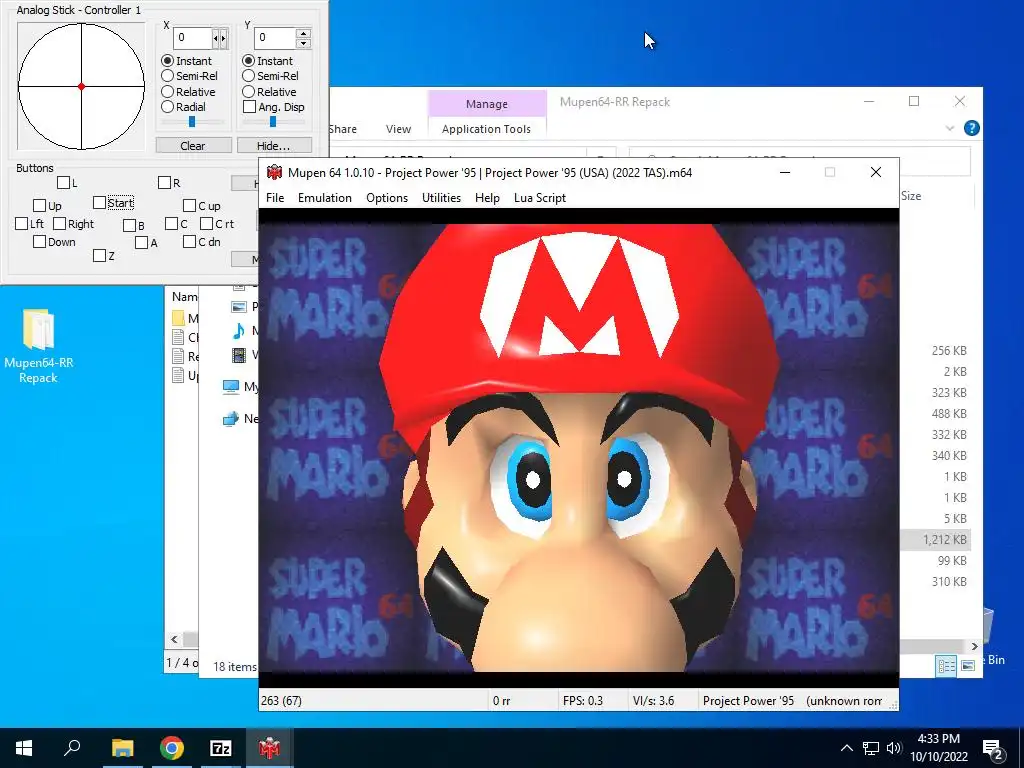Open File Explorer from the taskbar
Viewport: 1024px width, 768px height.
[x=122, y=748]
